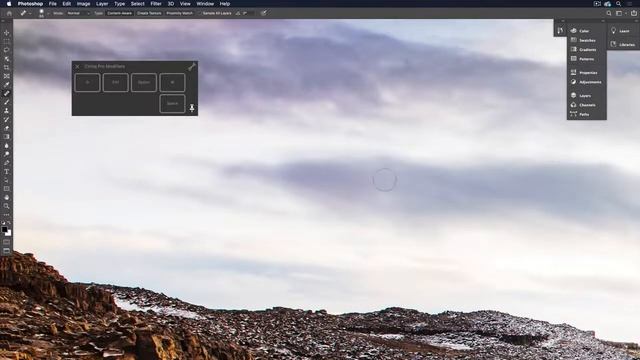Toggle the Space modifier key
Image resolution: width=640 pixels, height=360 pixels.
(172, 104)
